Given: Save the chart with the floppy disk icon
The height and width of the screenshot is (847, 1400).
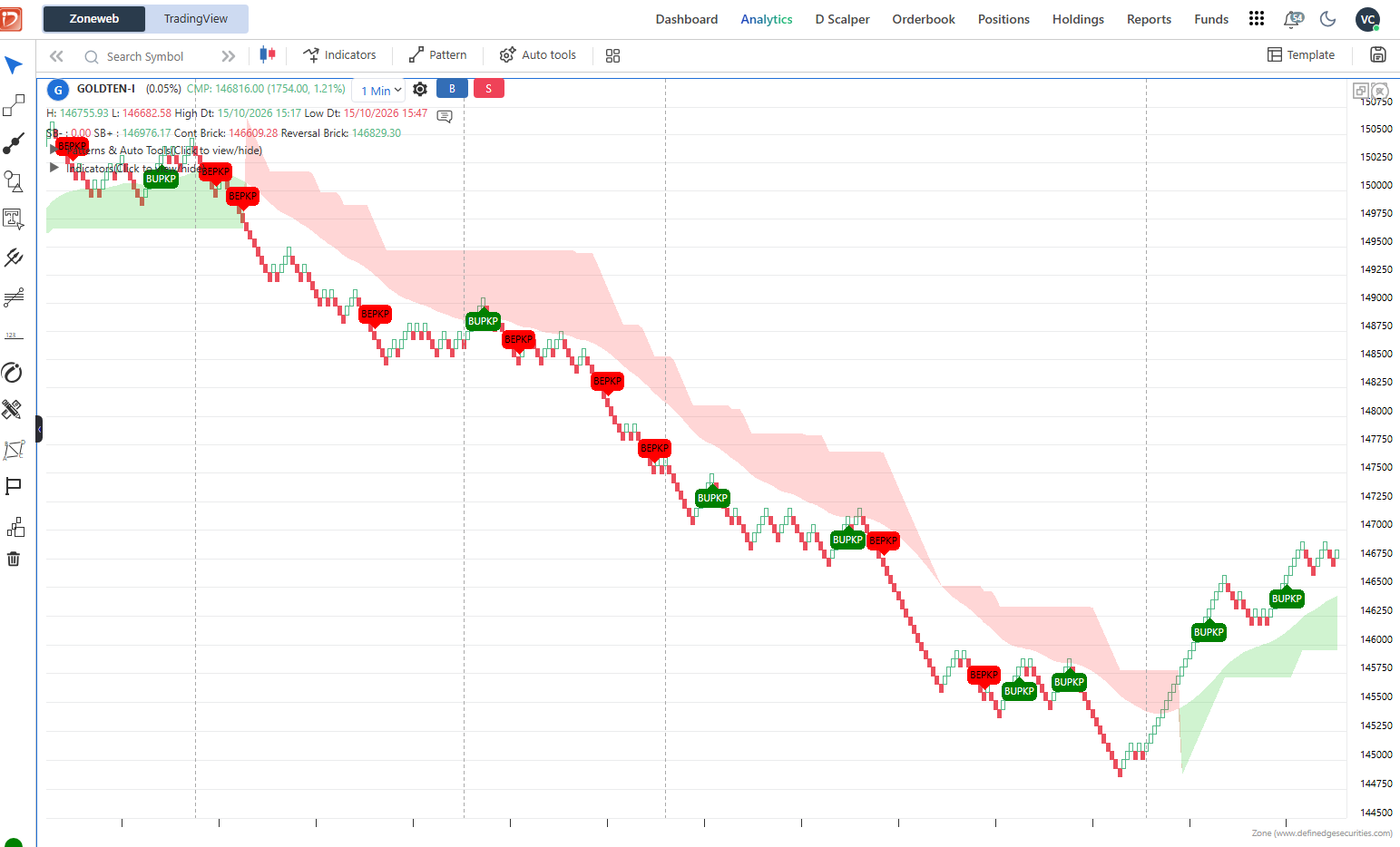Looking at the screenshot, I should coord(1378,54).
